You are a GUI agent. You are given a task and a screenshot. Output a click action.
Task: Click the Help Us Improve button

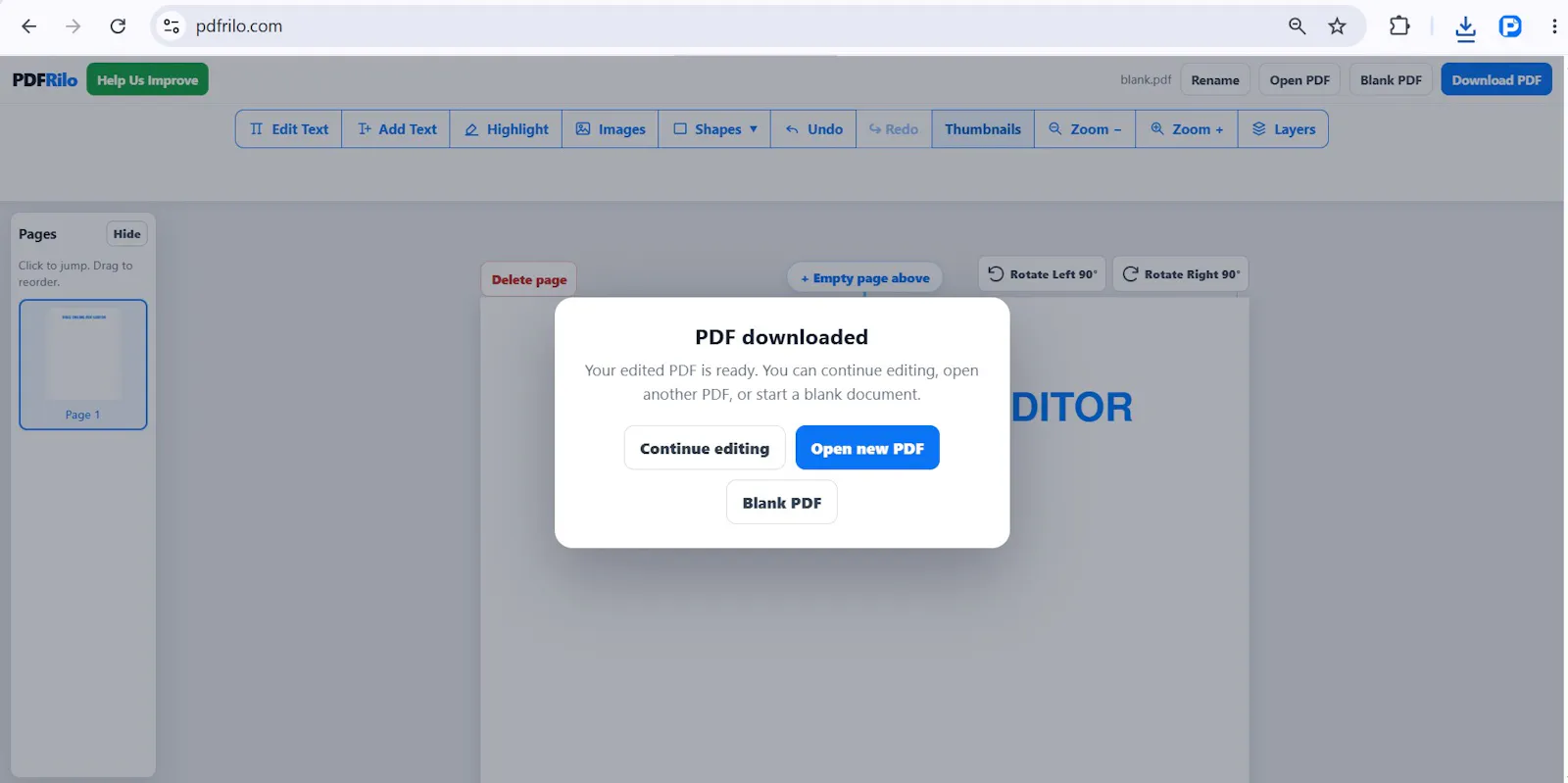(147, 79)
